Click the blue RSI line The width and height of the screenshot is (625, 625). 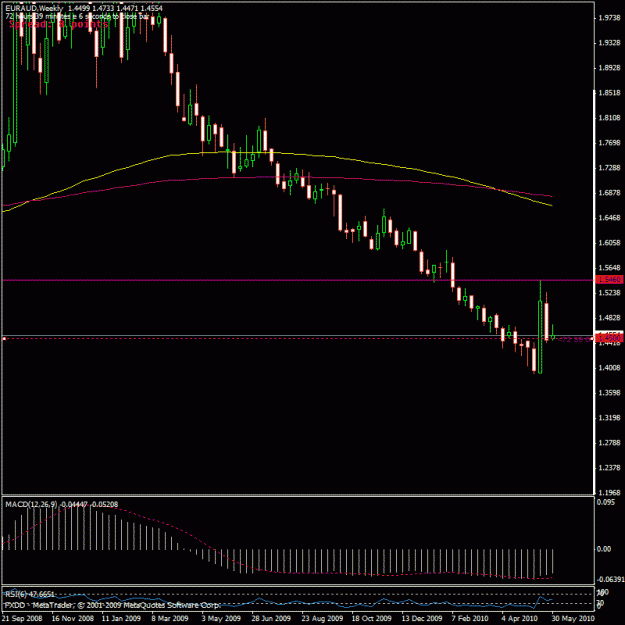(x=279, y=603)
